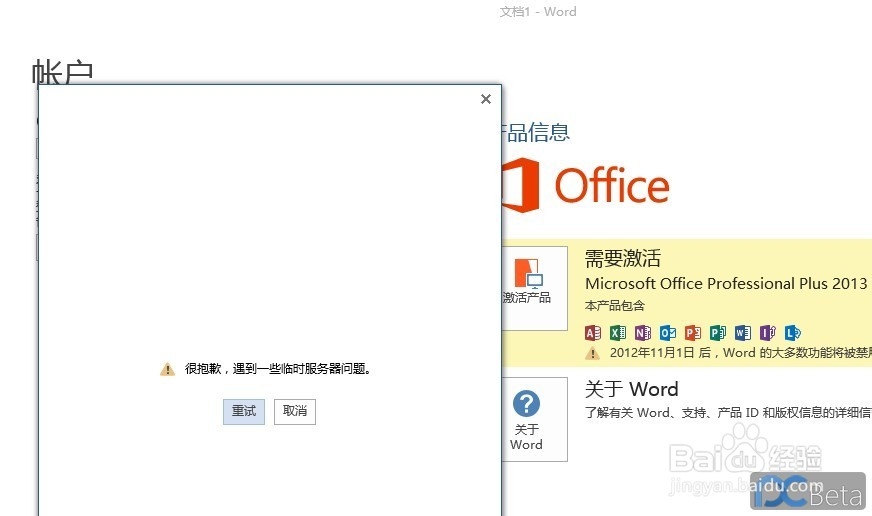Click the warning icon in the dialog
Screen dimensions: 872x516
click(167, 369)
